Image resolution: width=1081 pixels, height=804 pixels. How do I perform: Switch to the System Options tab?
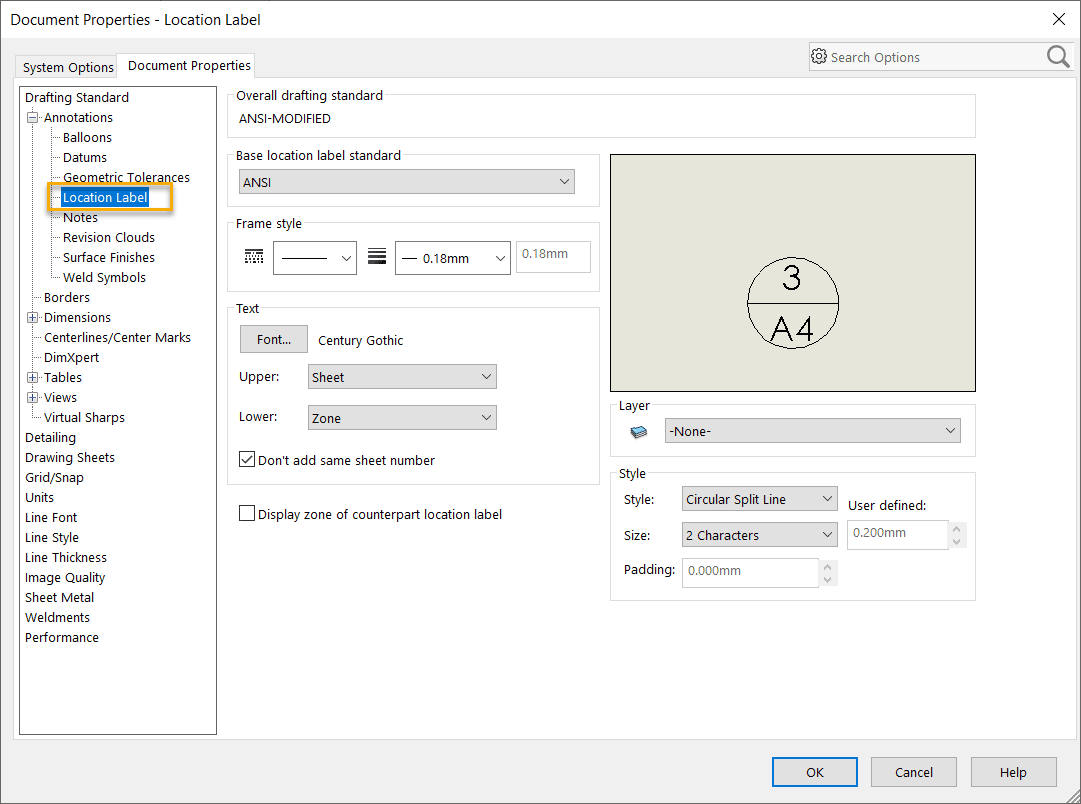click(x=68, y=67)
